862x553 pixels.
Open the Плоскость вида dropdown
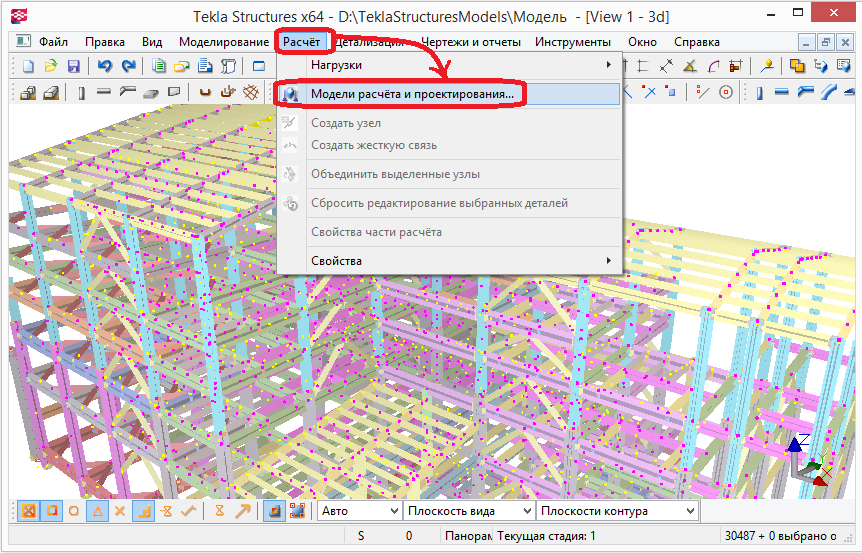[x=469, y=511]
